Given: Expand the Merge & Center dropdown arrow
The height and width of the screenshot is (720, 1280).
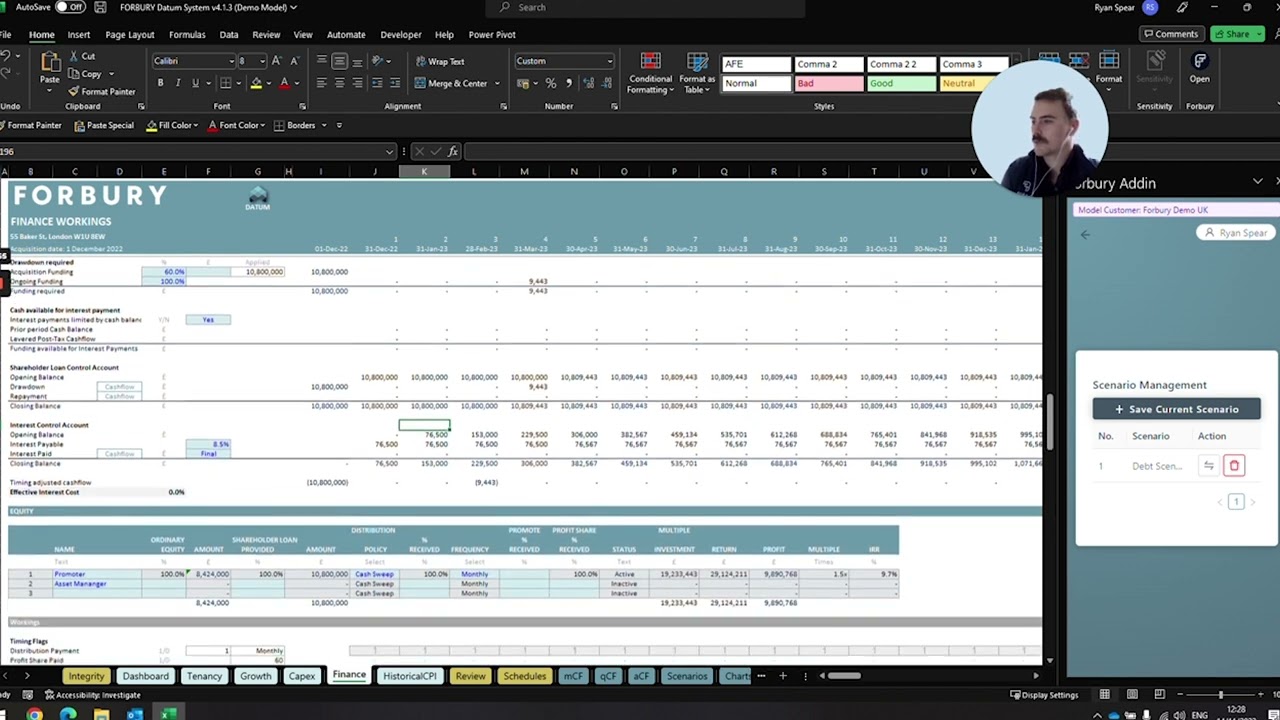Looking at the screenshot, I should (497, 84).
